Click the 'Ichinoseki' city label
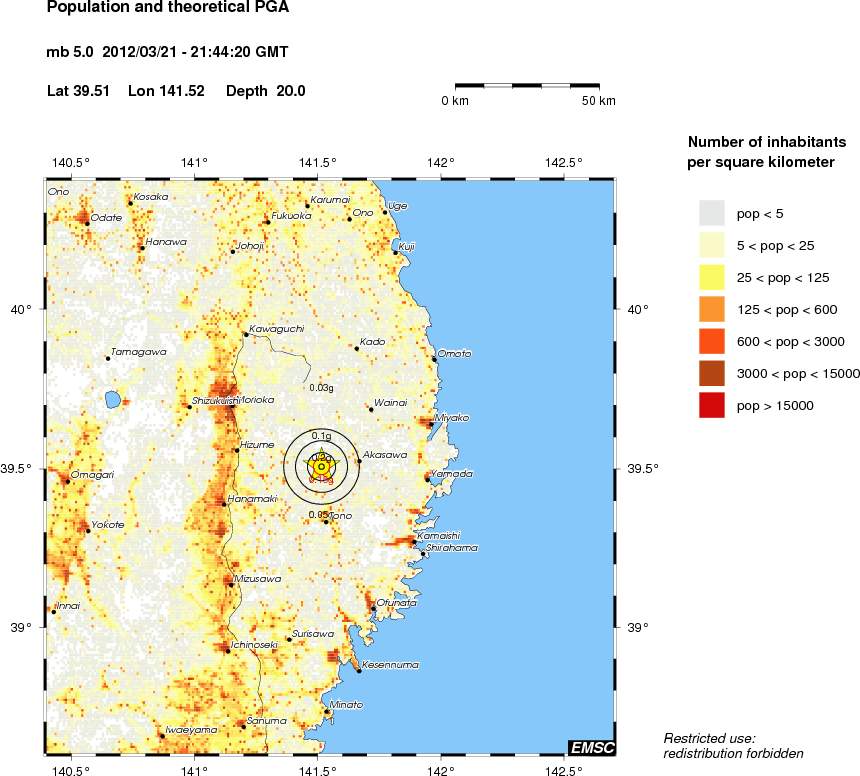The image size is (860, 776). 254,645
